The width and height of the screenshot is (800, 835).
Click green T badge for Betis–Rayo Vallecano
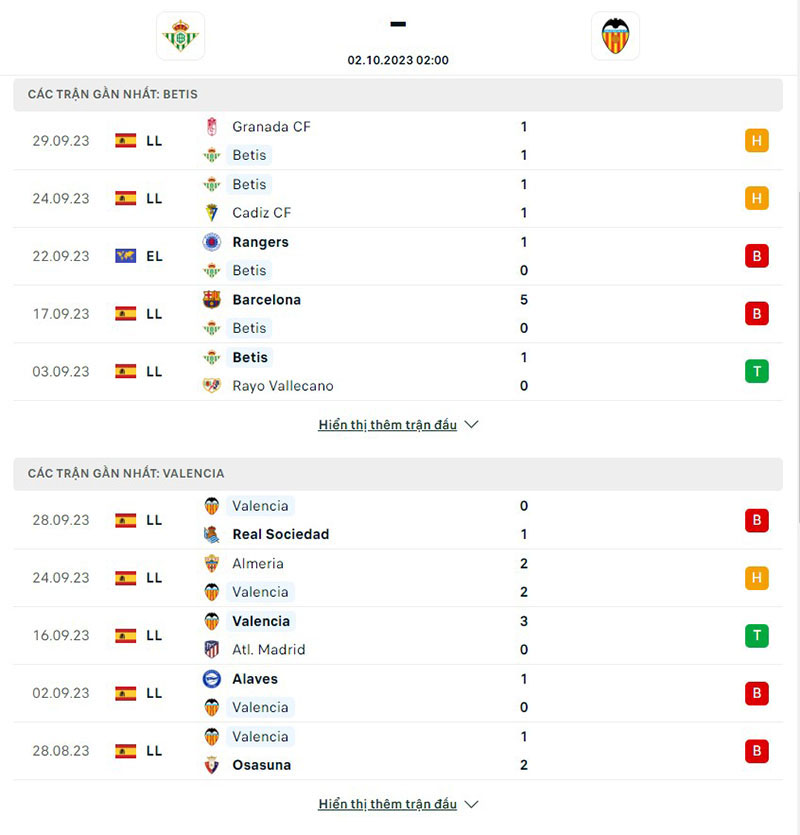(x=757, y=372)
